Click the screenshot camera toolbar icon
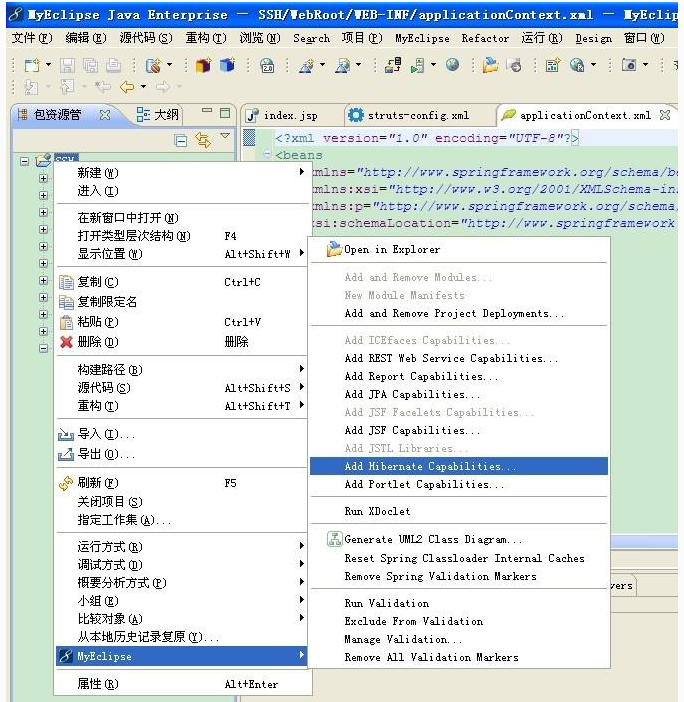 pos(629,65)
